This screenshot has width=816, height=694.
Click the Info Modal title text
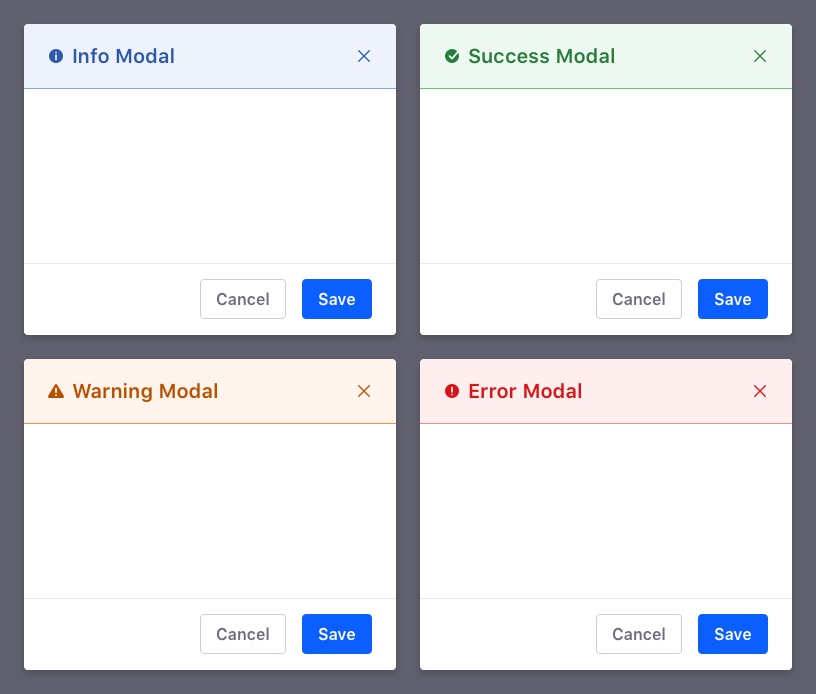(123, 56)
